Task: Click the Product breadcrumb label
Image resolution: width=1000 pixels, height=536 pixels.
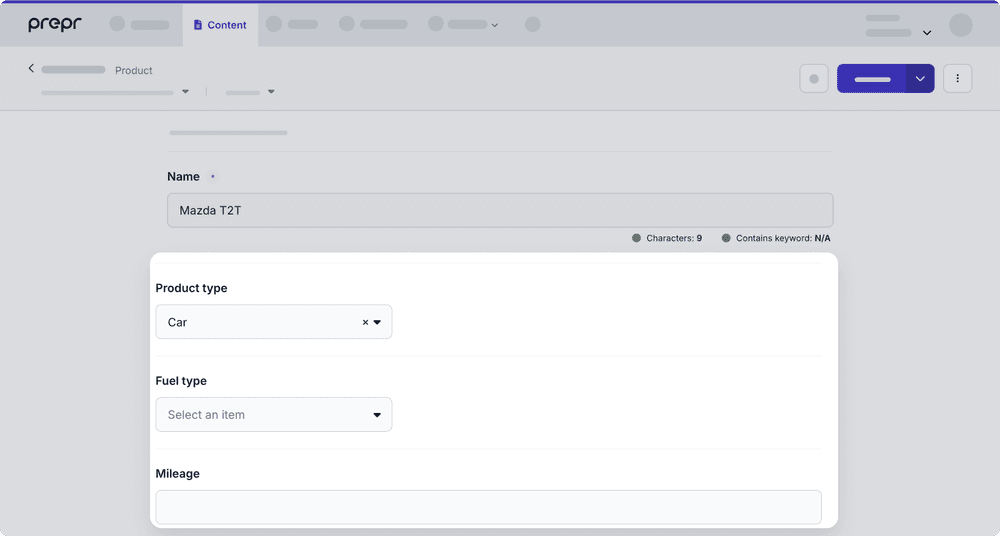Action: pos(134,70)
